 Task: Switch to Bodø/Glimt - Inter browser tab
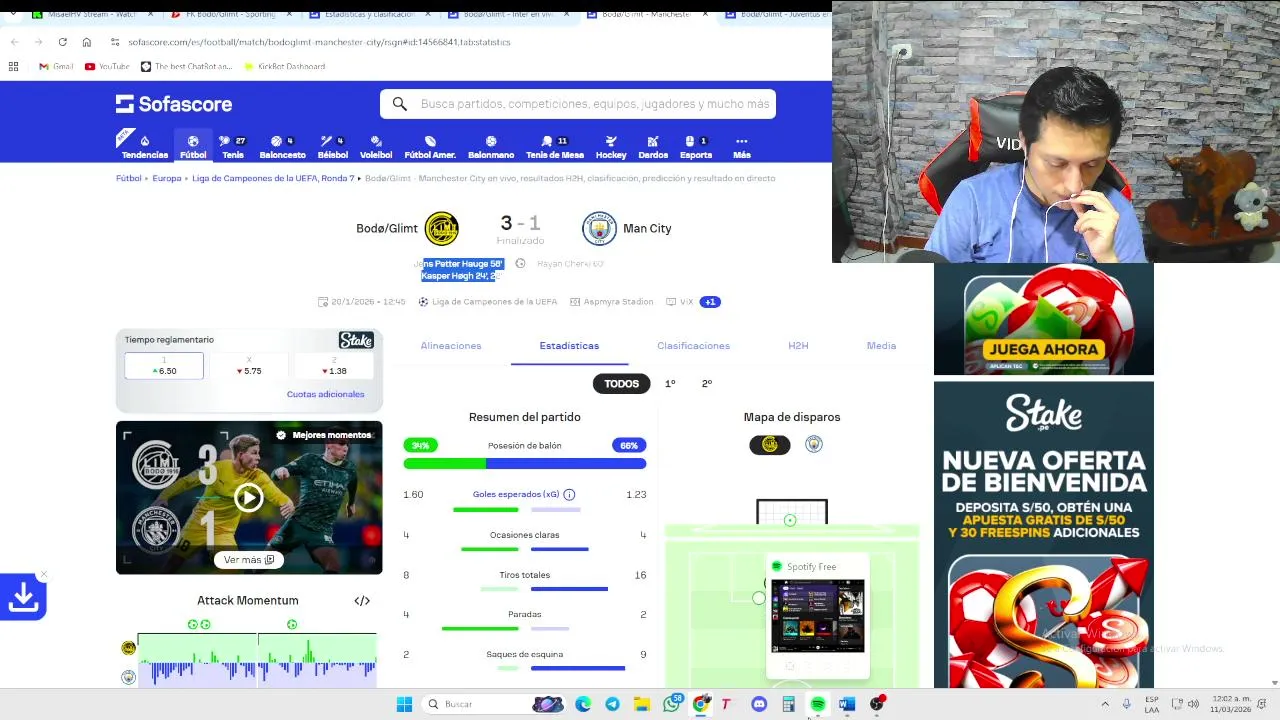[x=505, y=15]
